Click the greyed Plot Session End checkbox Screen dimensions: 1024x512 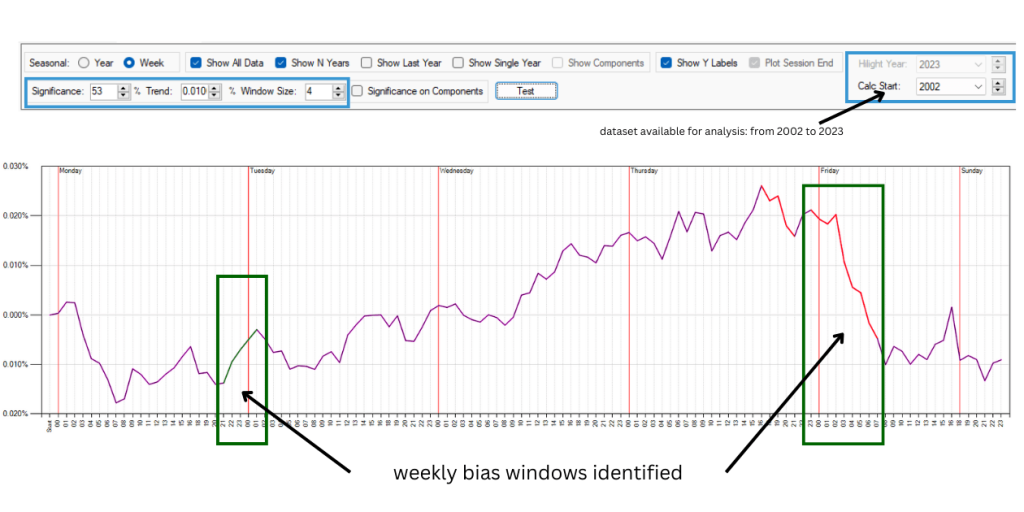coord(754,63)
